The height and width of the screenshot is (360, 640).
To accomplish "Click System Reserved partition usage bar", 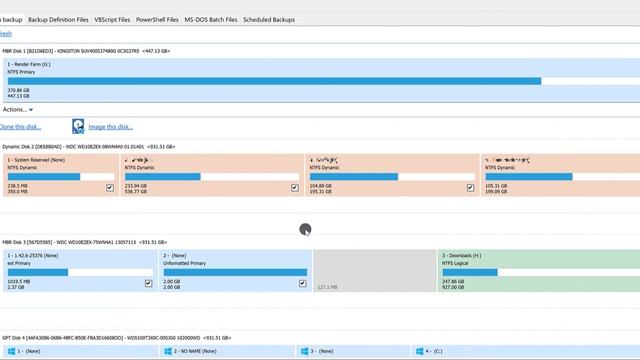I will click(61, 177).
